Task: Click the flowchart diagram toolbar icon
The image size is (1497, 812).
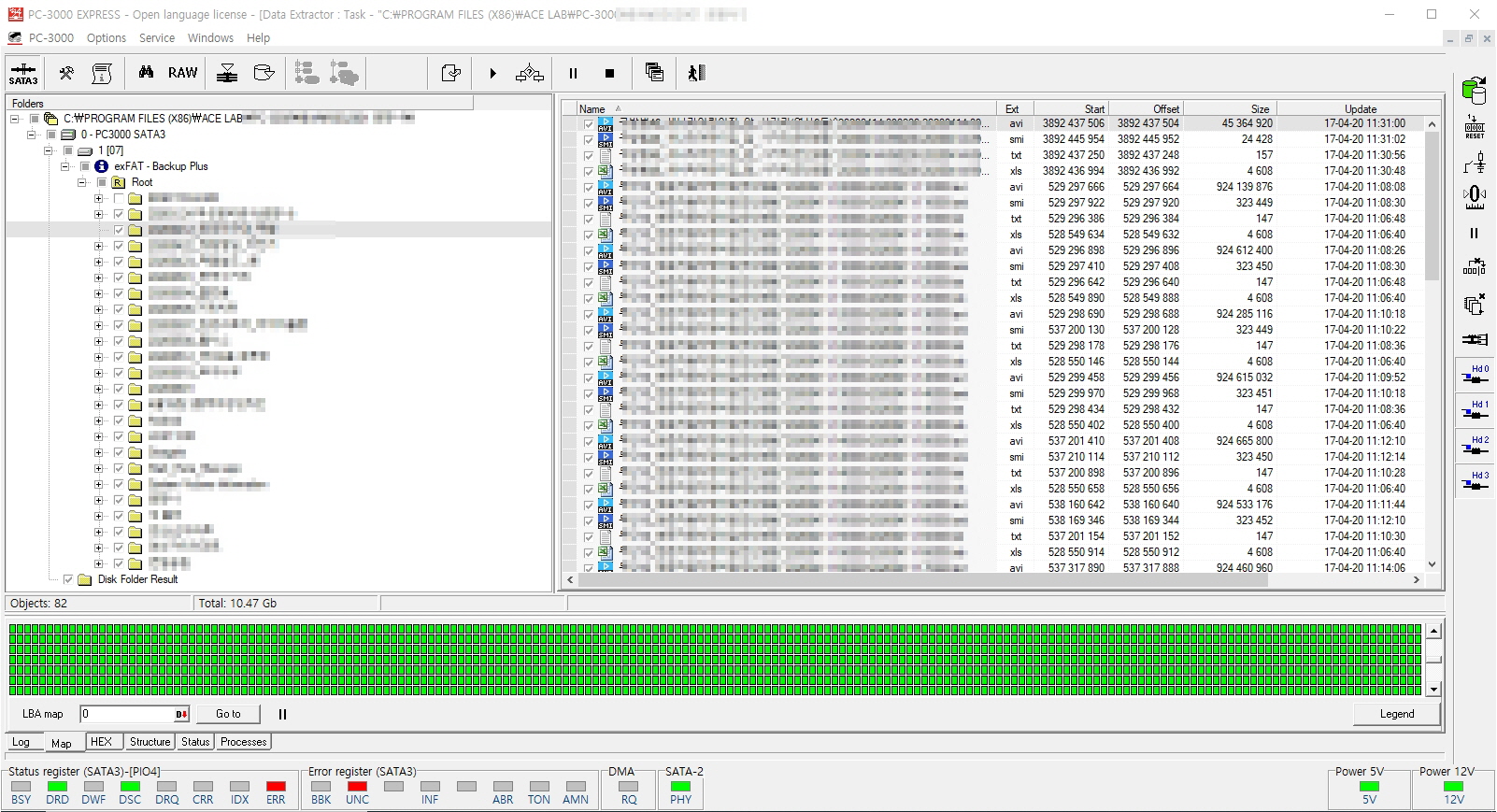Action: [x=530, y=73]
